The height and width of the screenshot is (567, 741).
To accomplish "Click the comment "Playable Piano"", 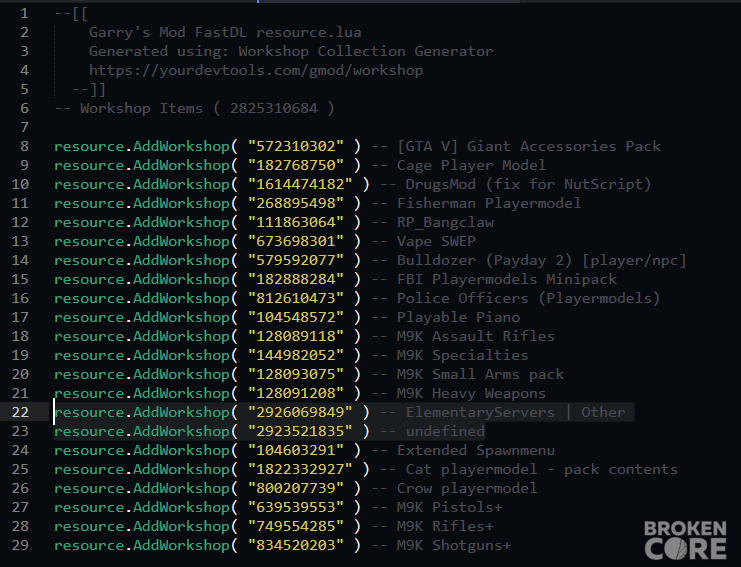I will coord(458,317).
